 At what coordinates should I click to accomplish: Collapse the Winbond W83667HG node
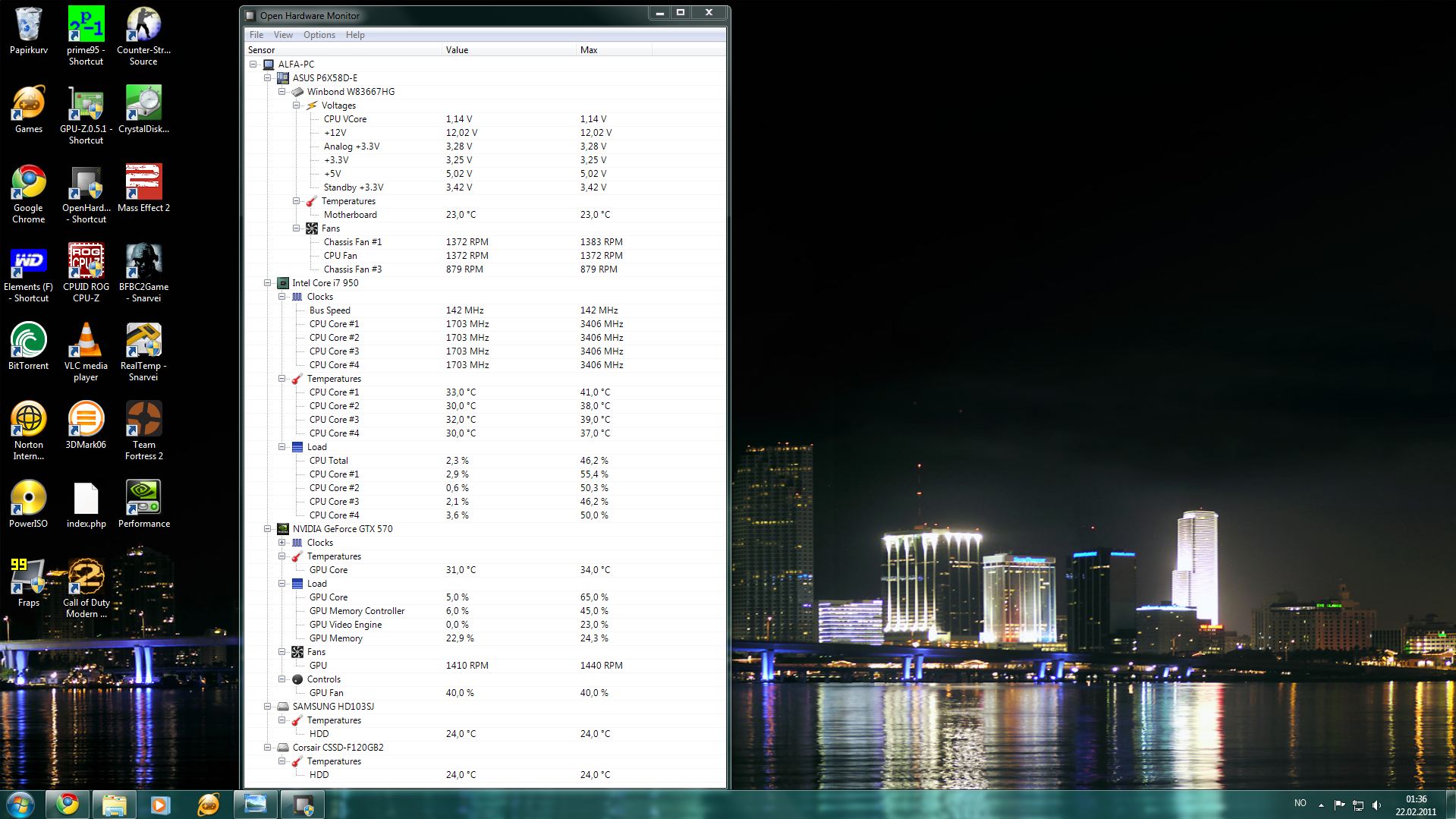[x=281, y=92]
